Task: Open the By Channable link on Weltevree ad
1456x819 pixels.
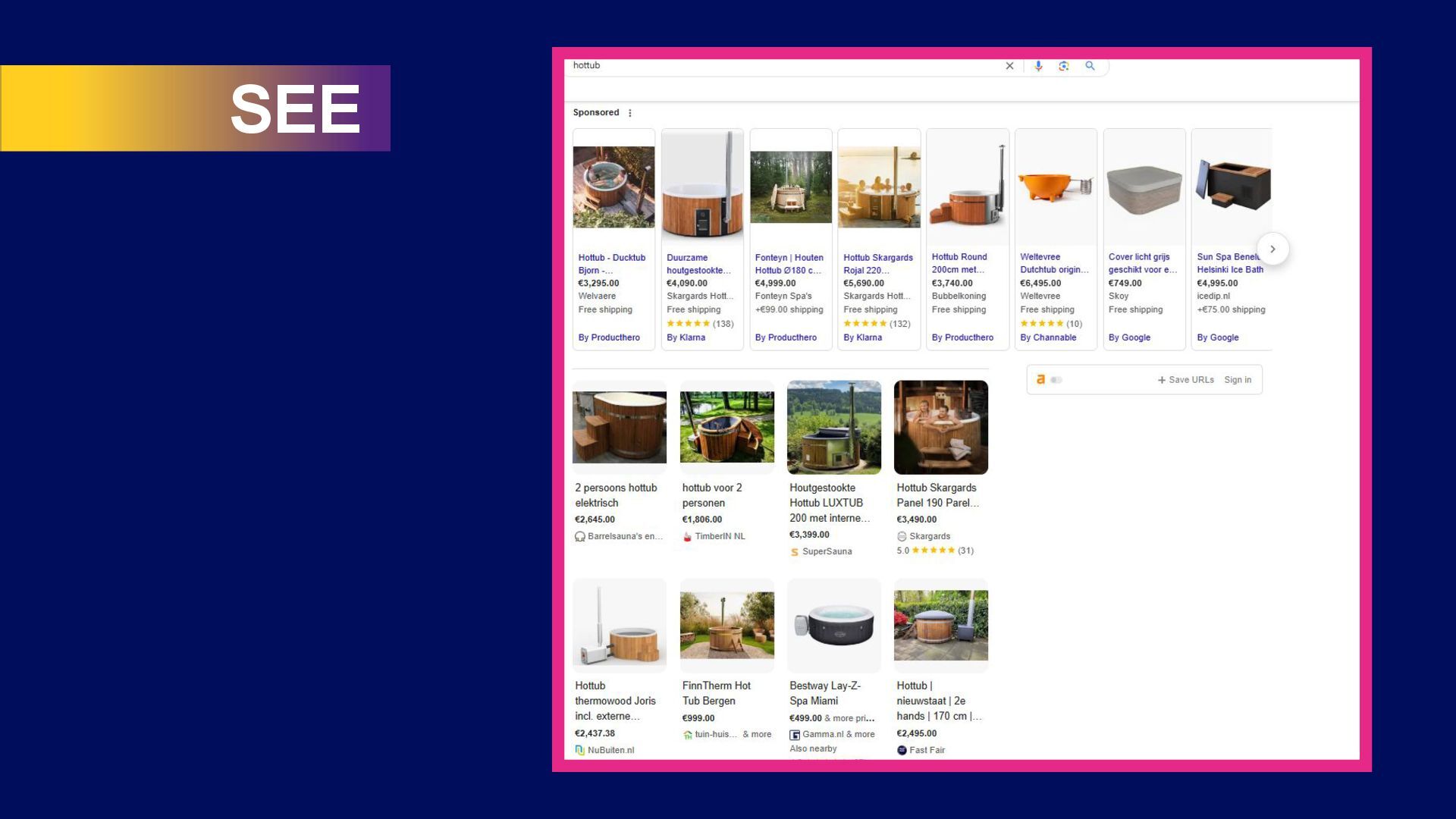Action: 1047,337
